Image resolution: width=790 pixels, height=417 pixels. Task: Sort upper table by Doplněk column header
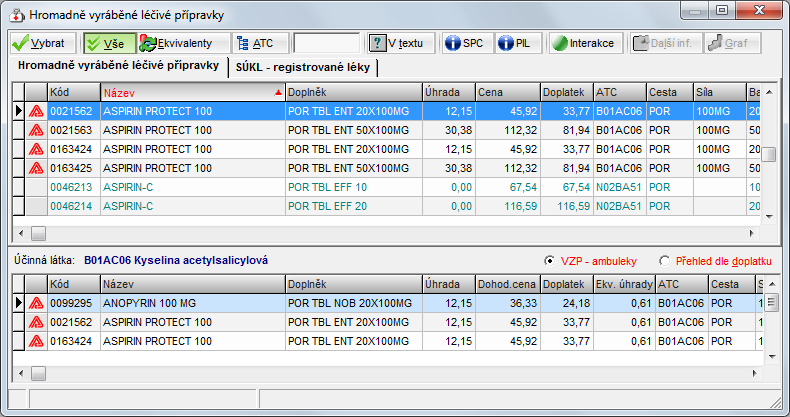pos(354,92)
